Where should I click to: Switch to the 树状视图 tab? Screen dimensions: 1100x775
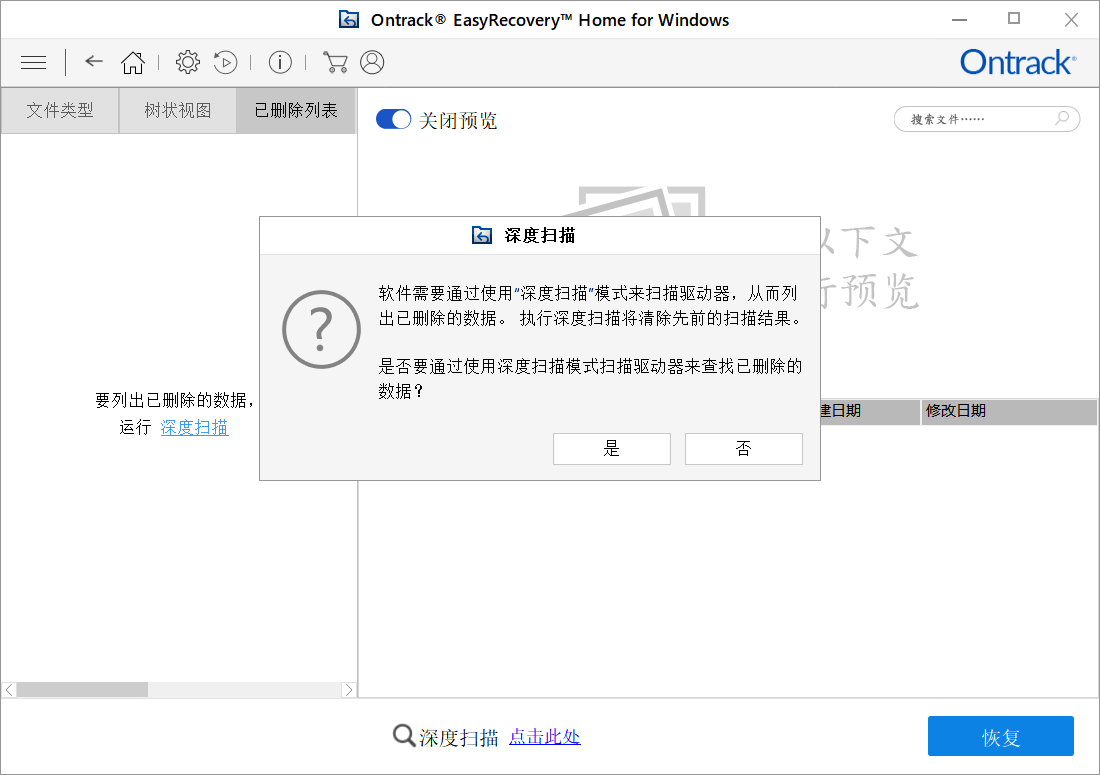pyautogui.click(x=177, y=110)
